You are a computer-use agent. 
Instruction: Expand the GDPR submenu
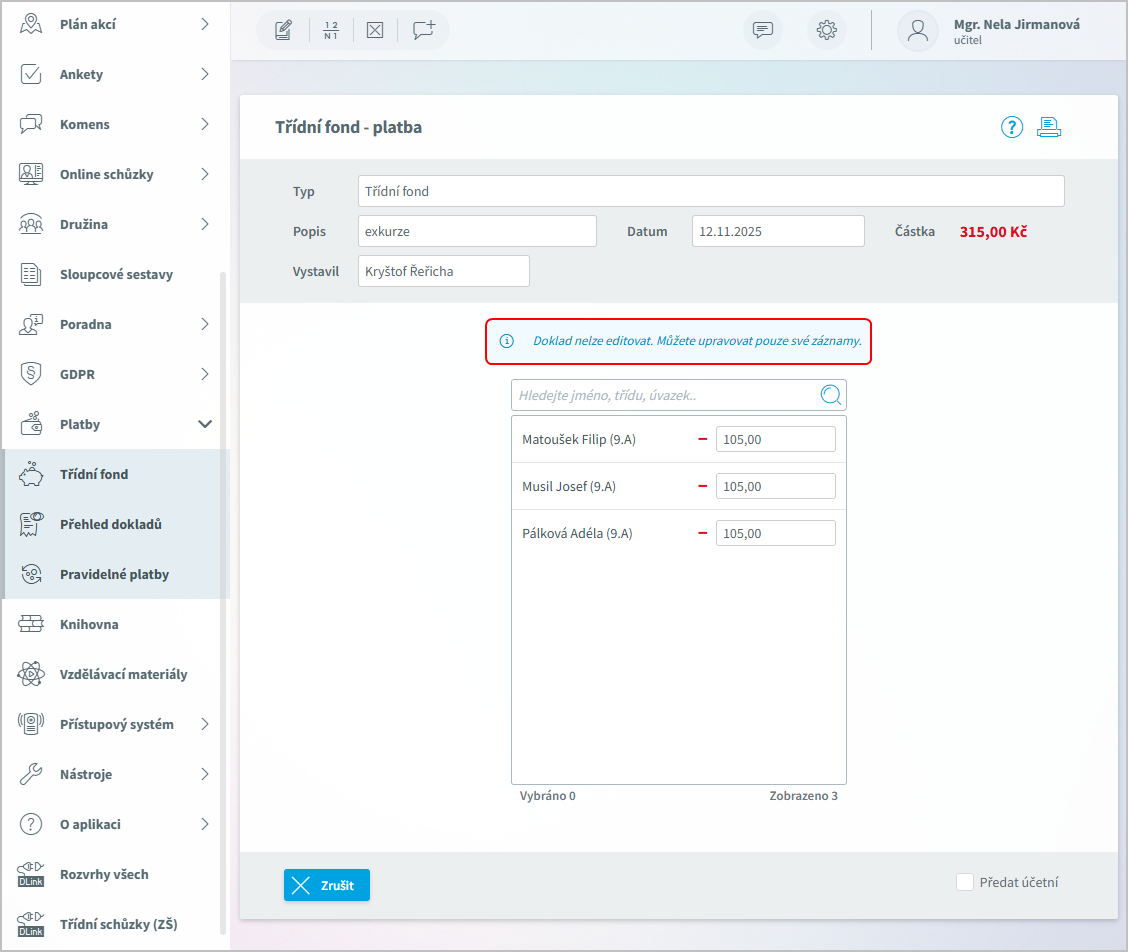click(205, 374)
